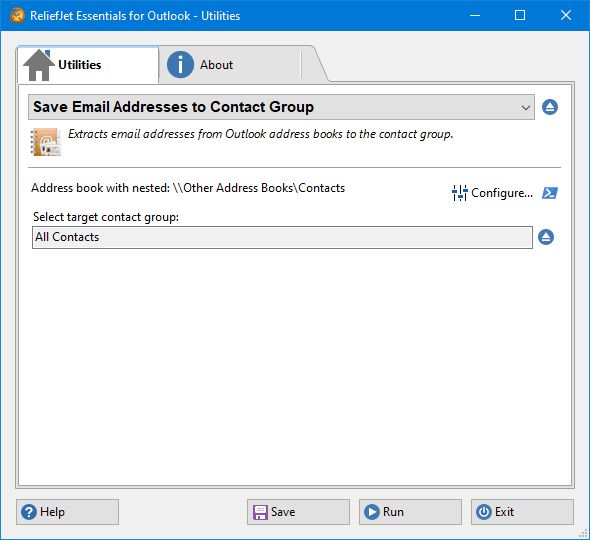Maximize the ReliefJet Essentials window

(x=520, y=15)
